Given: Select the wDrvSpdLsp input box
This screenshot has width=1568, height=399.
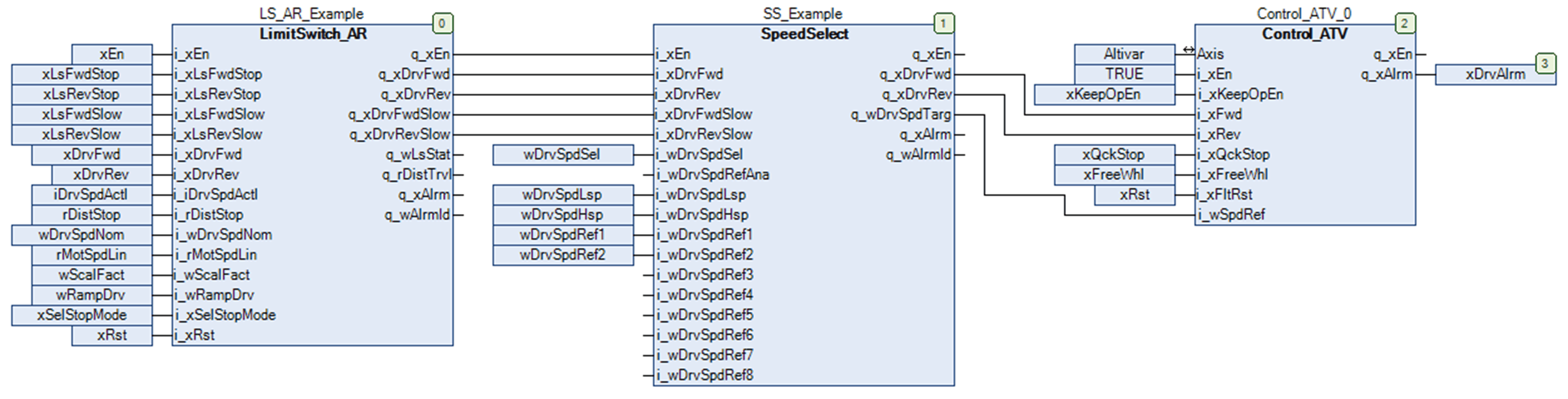Looking at the screenshot, I should point(563,195).
